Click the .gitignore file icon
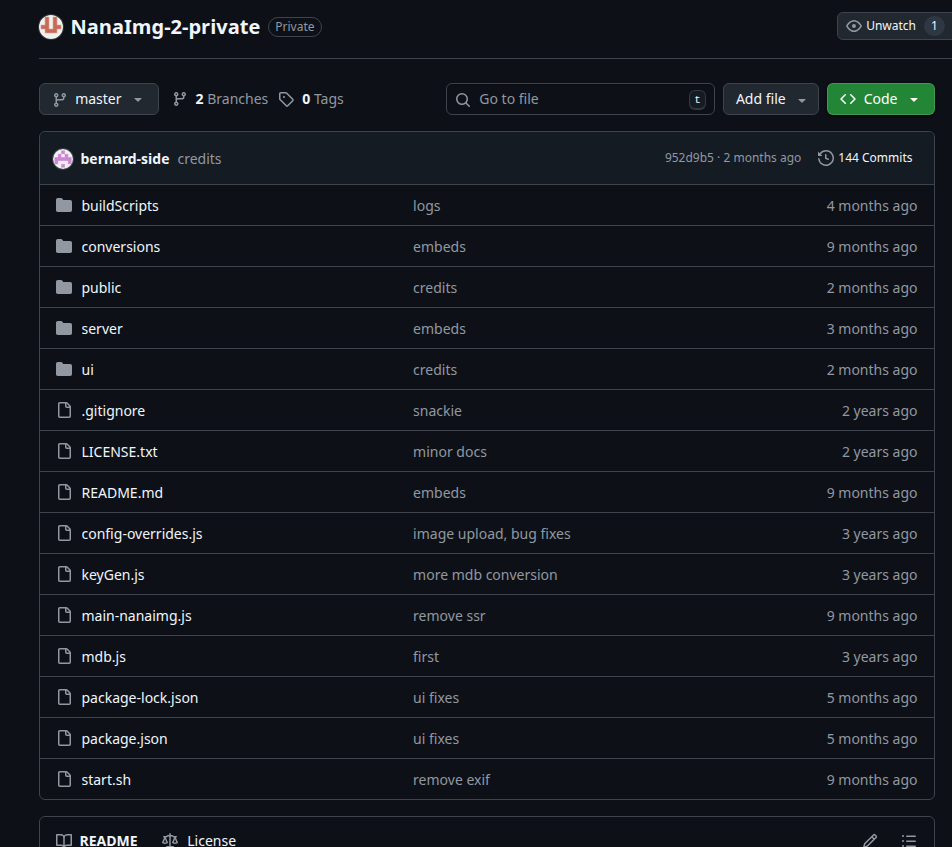This screenshot has height=847, width=952. point(64,410)
